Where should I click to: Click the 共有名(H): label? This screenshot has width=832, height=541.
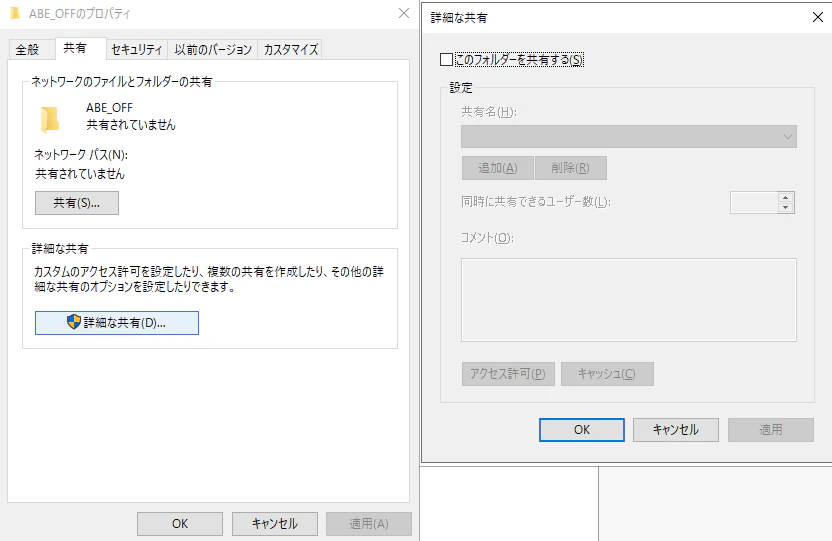click(489, 112)
